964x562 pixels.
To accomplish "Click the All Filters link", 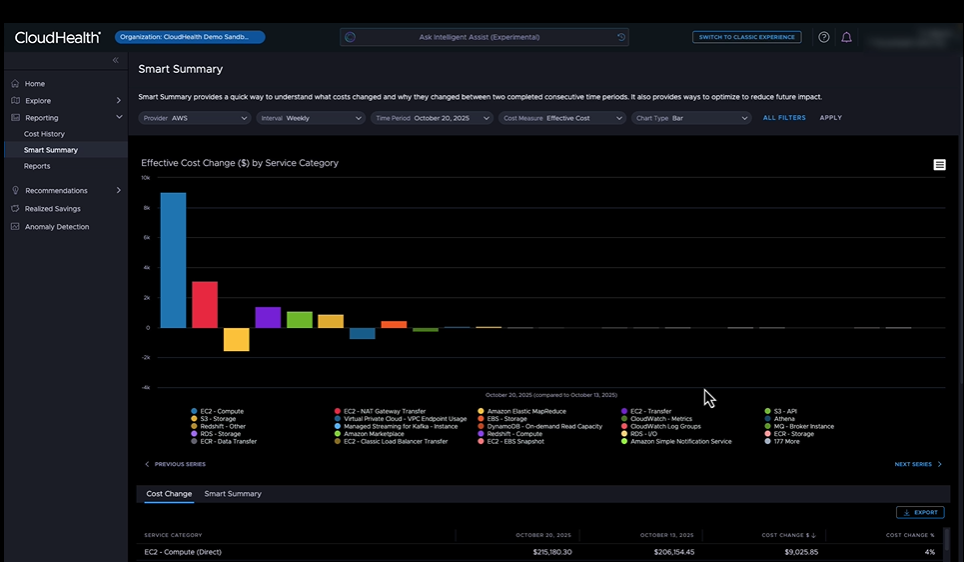I will point(784,118).
